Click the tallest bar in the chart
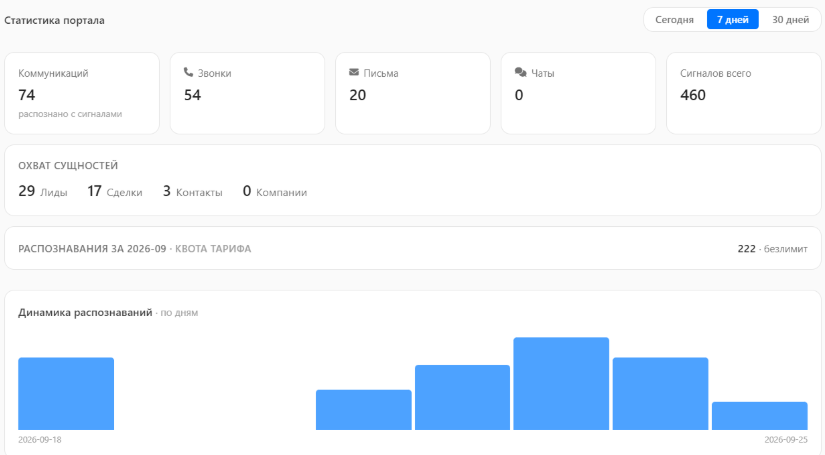Image resolution: width=825 pixels, height=455 pixels. pyautogui.click(x=561, y=383)
